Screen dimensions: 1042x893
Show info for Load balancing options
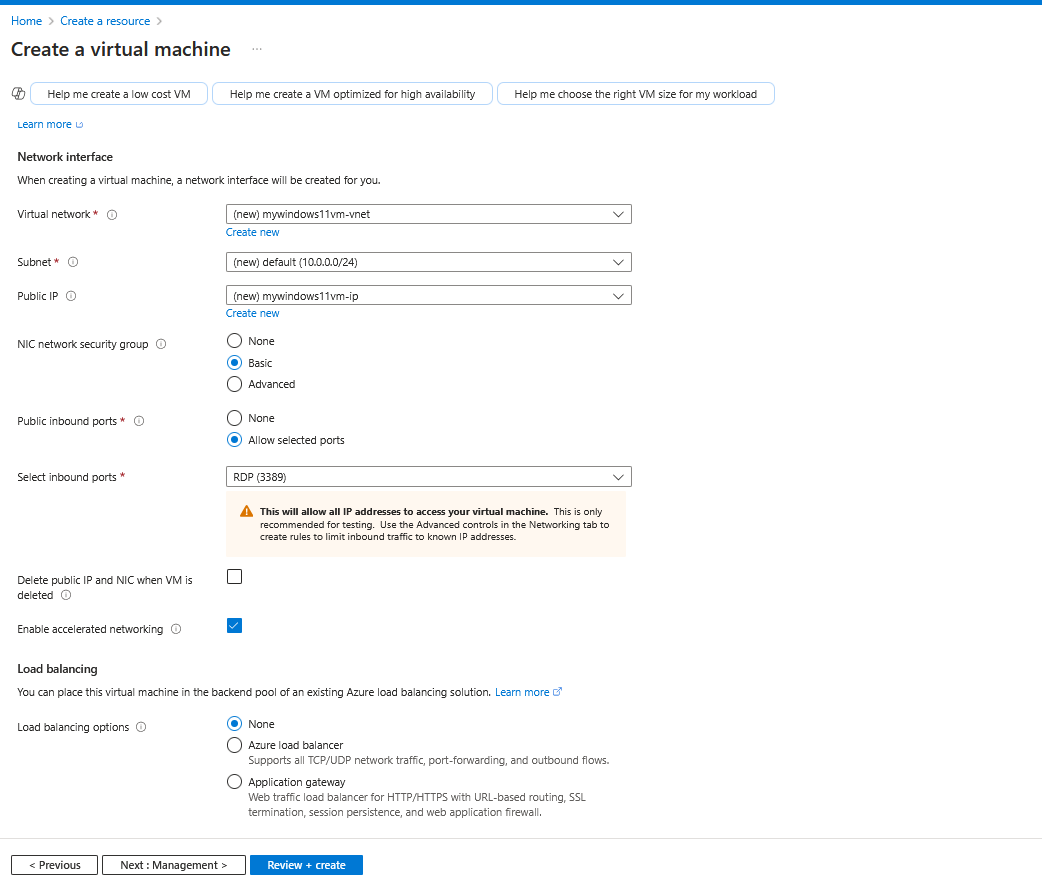coord(141,727)
